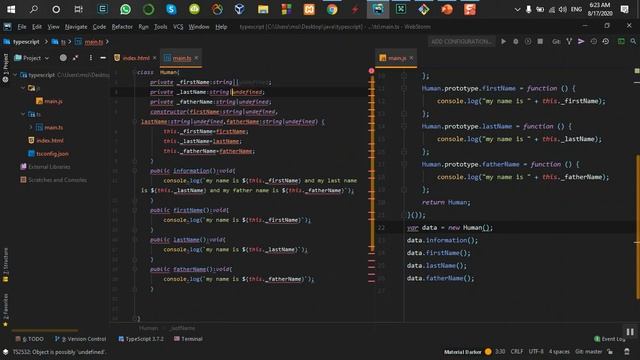Viewport: 640px width, 360px height.
Task: Open WhatsApp from the Windows taskbar
Action: coord(125,9)
